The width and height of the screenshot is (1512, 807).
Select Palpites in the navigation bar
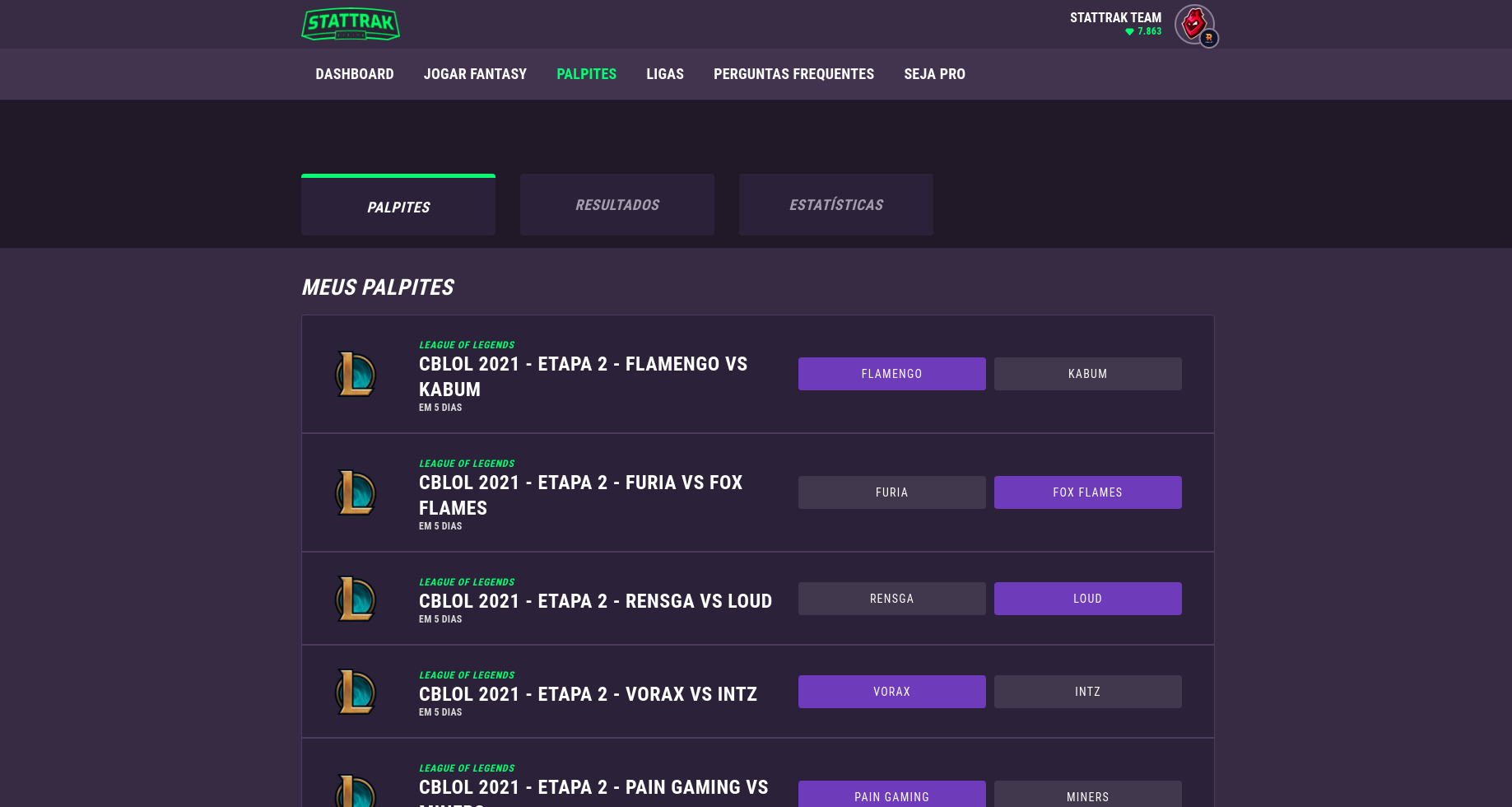pos(586,74)
